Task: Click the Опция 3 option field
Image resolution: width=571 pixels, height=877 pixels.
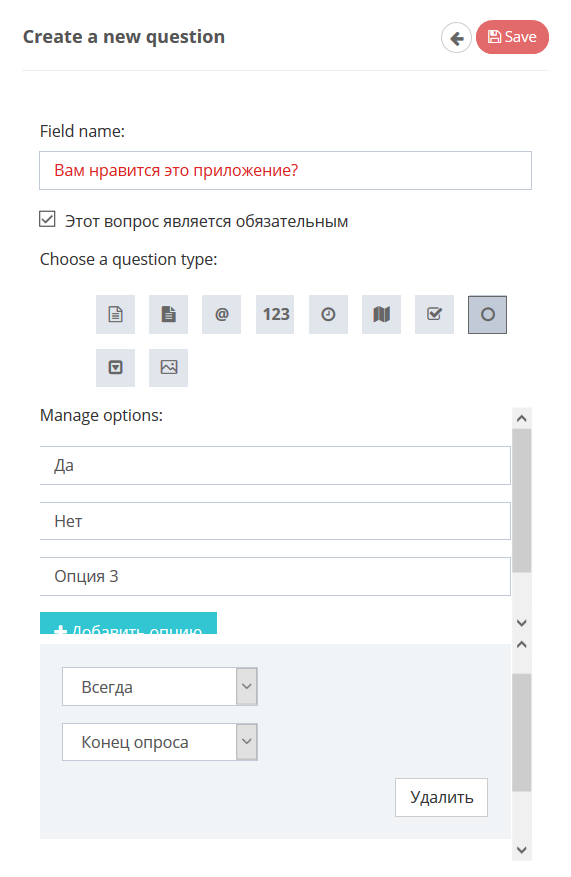Action: pos(275,576)
